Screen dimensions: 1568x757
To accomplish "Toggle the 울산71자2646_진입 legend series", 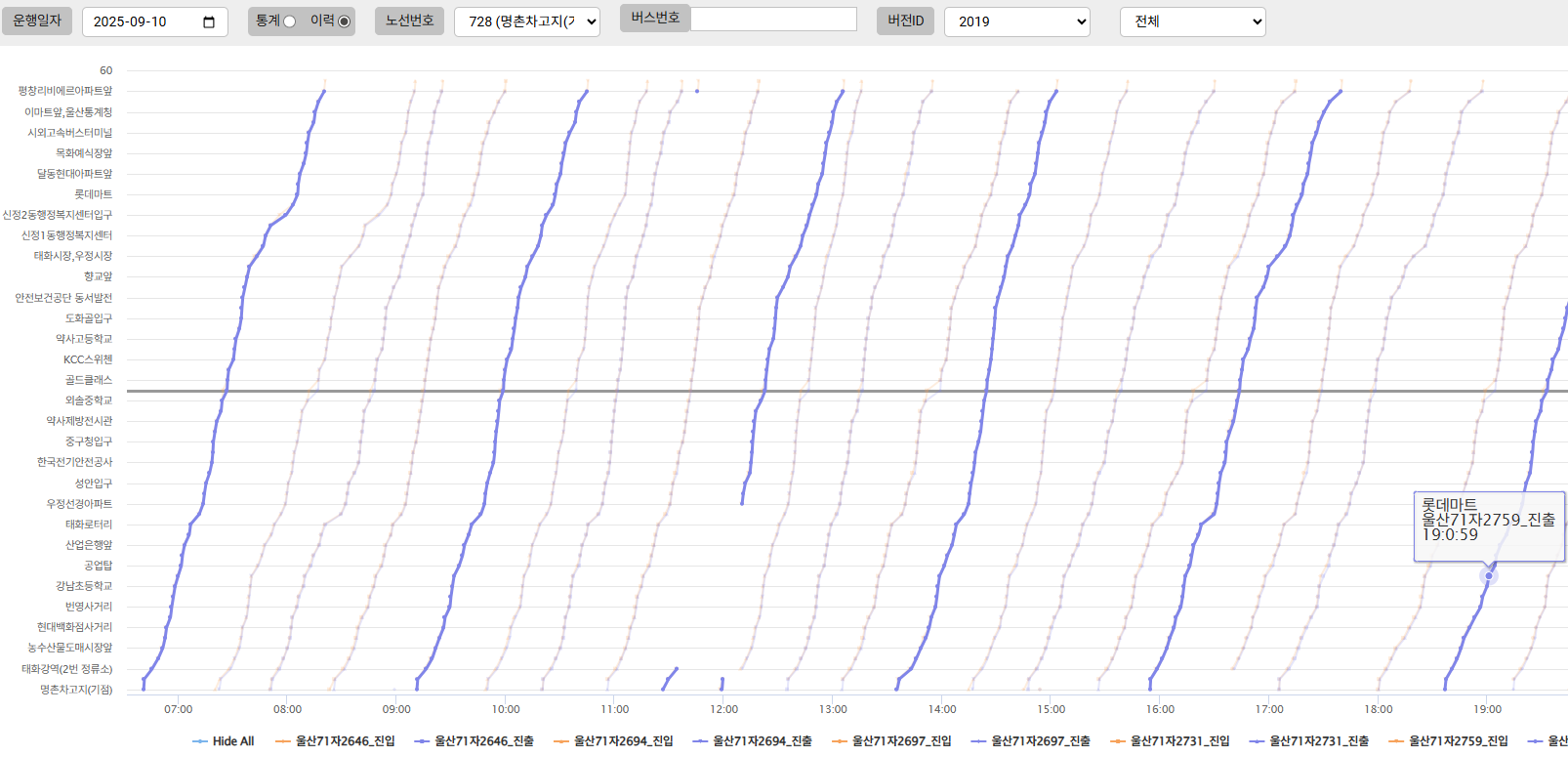I will tap(336, 741).
